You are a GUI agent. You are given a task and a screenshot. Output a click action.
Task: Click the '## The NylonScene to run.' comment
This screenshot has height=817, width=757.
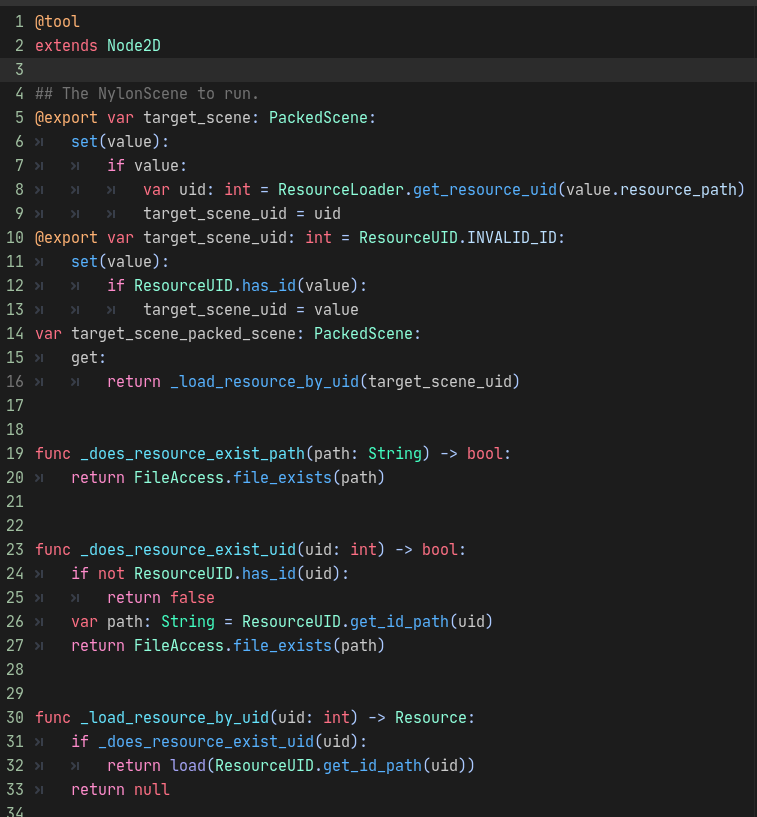tap(147, 94)
